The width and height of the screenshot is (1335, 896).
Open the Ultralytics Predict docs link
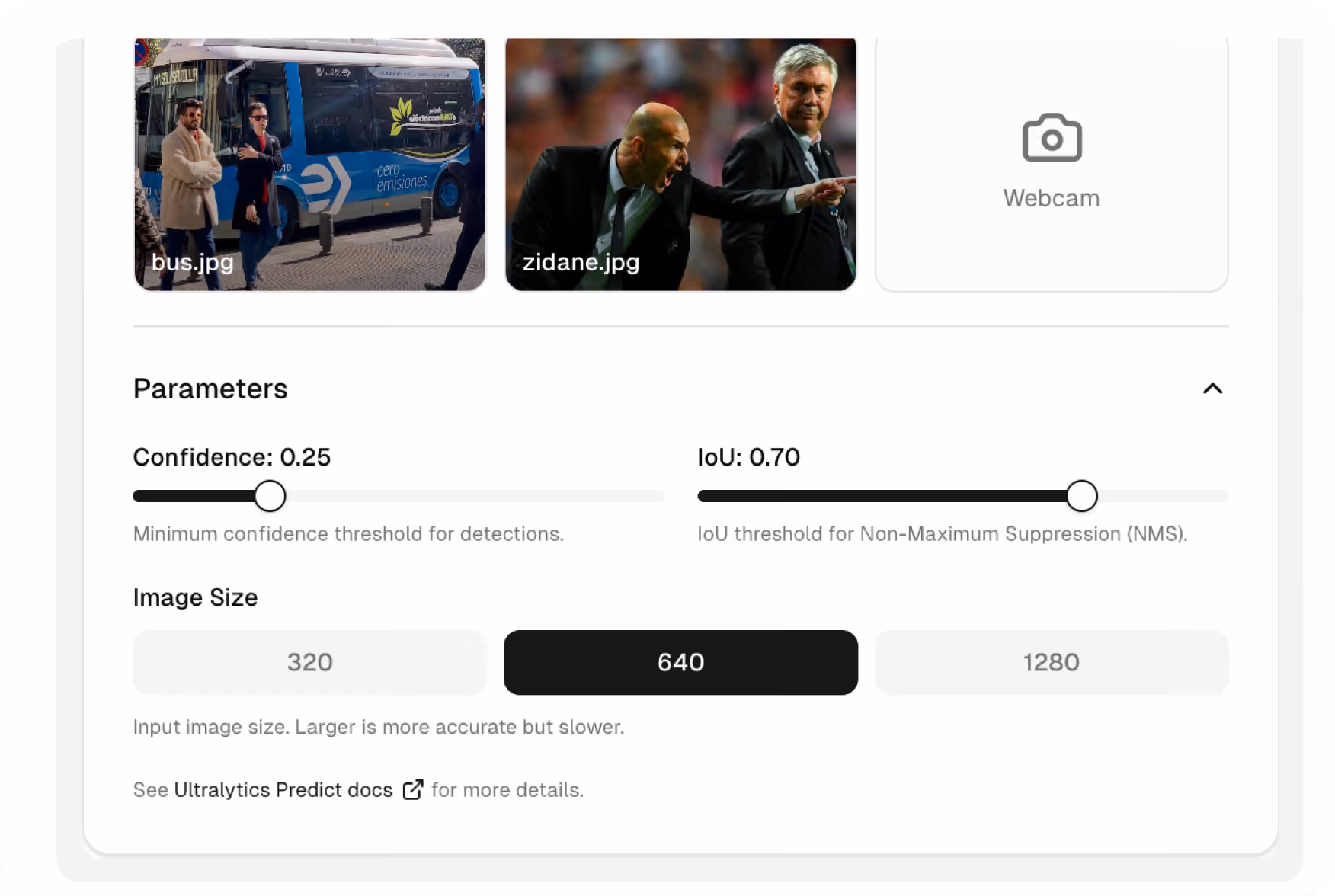(x=283, y=790)
